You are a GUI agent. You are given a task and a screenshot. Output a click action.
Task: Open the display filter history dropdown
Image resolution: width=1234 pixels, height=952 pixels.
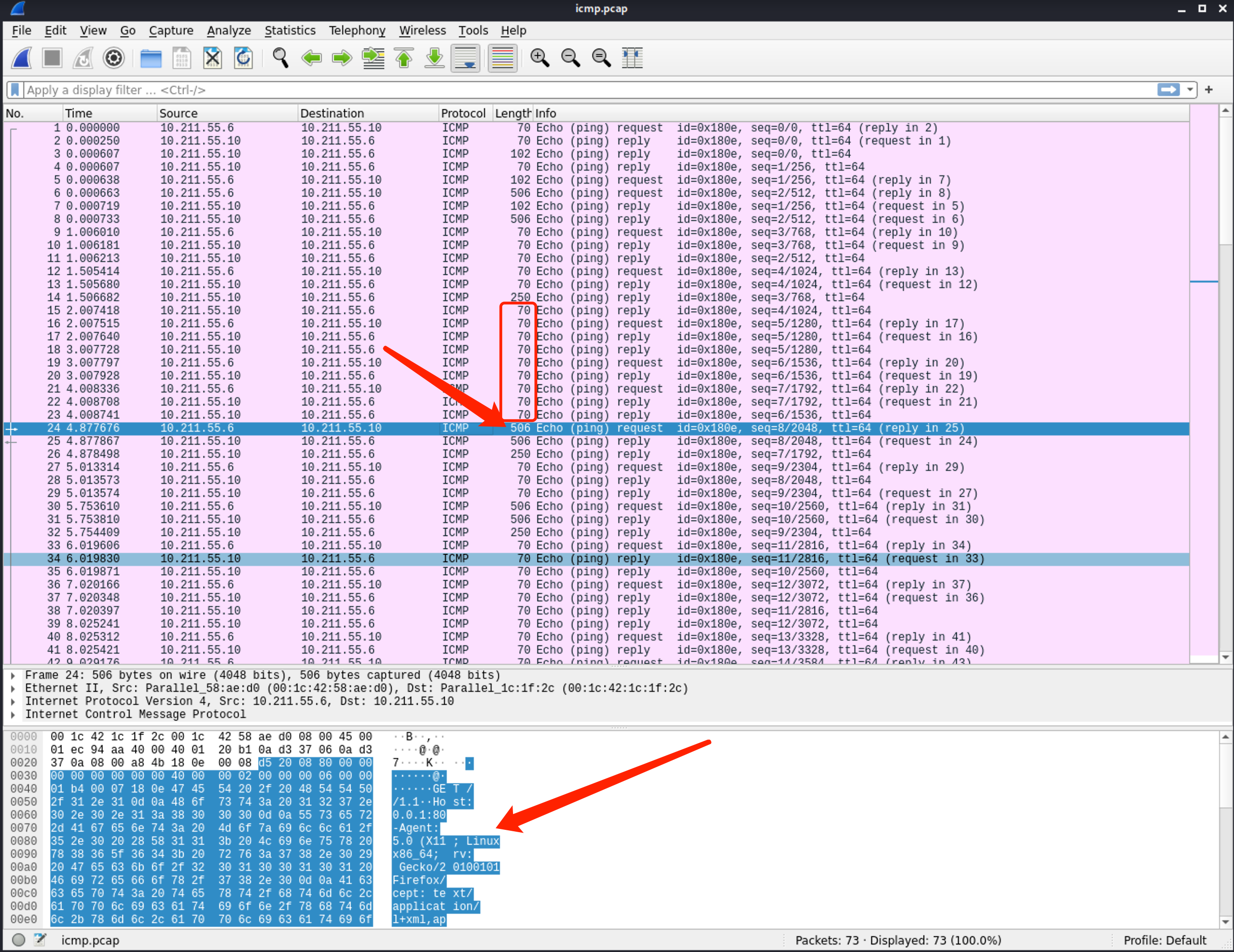pyautogui.click(x=1190, y=90)
